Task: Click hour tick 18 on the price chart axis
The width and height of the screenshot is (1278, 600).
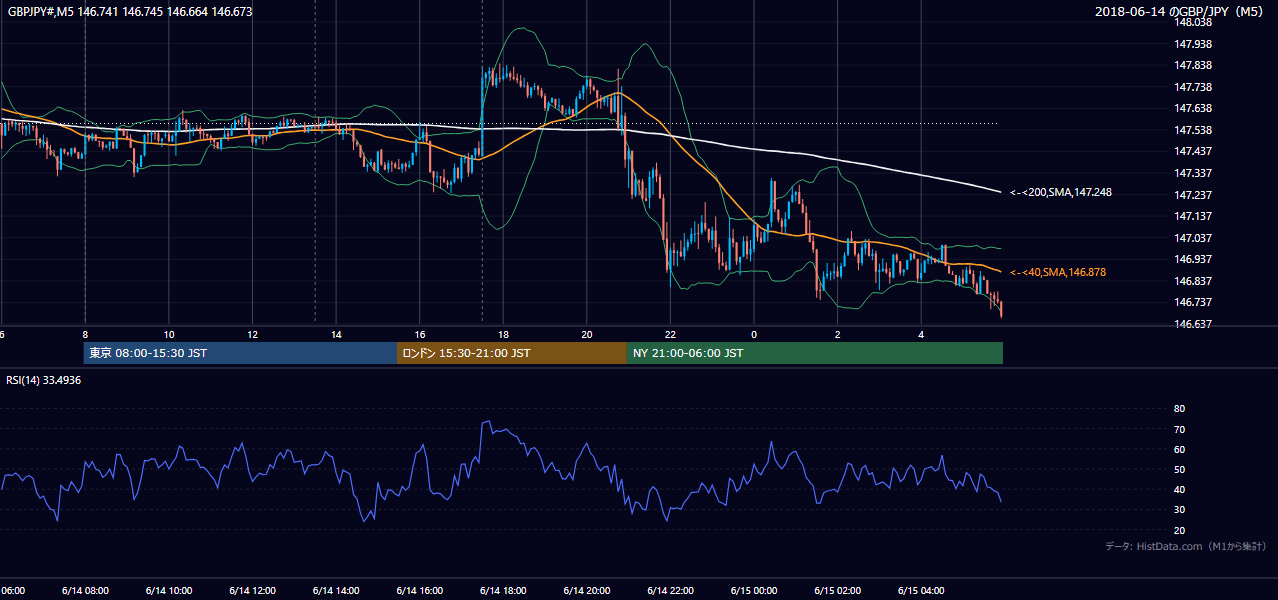Action: 503,334
